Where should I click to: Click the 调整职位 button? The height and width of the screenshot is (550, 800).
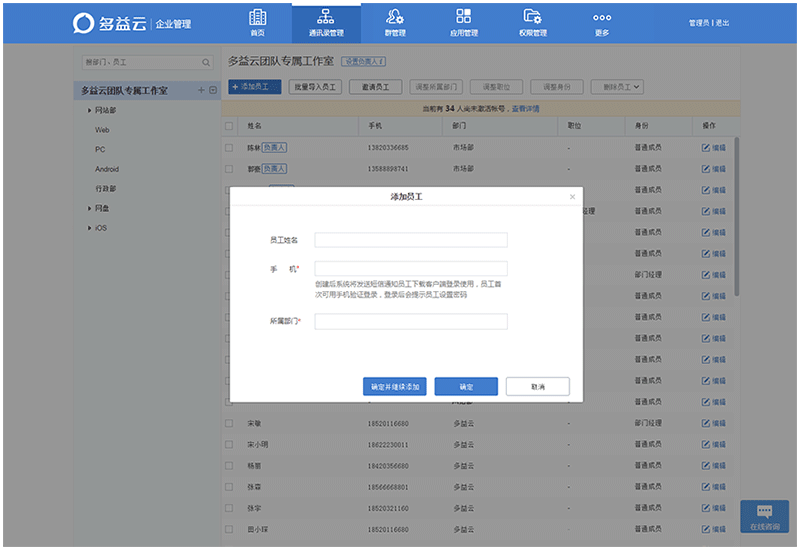(496, 87)
